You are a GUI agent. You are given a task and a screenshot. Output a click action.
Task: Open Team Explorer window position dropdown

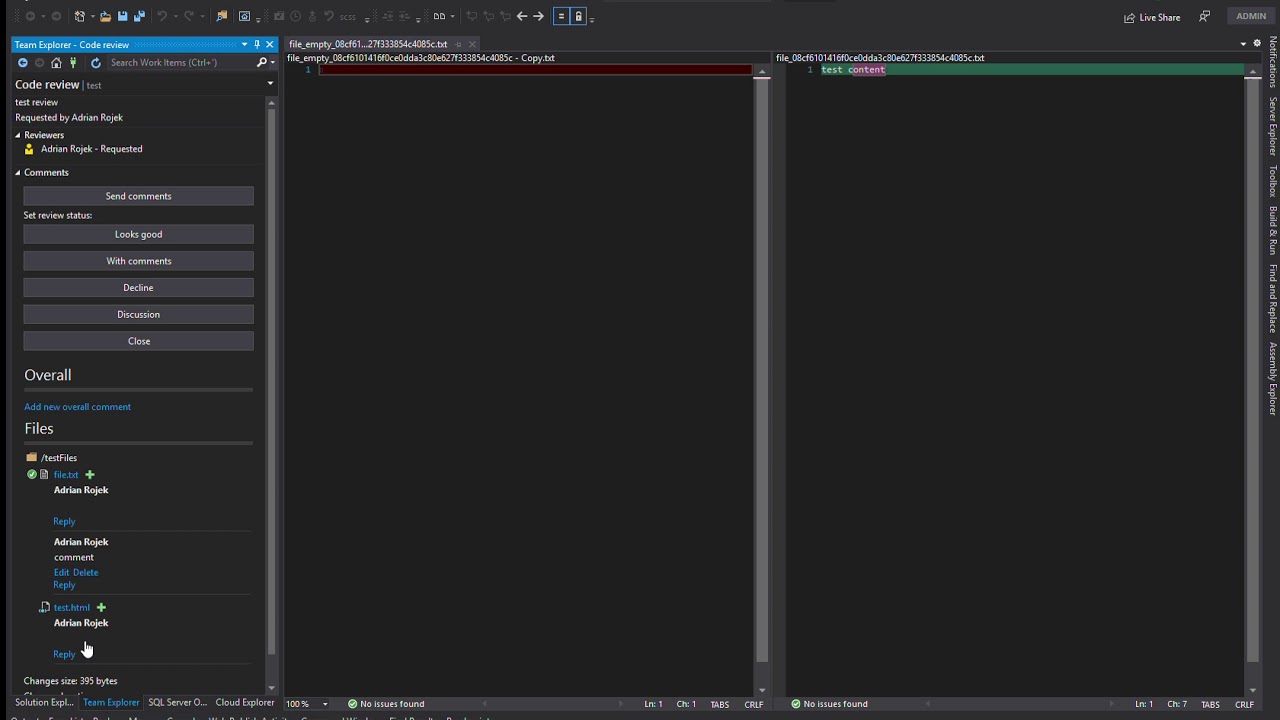point(244,44)
